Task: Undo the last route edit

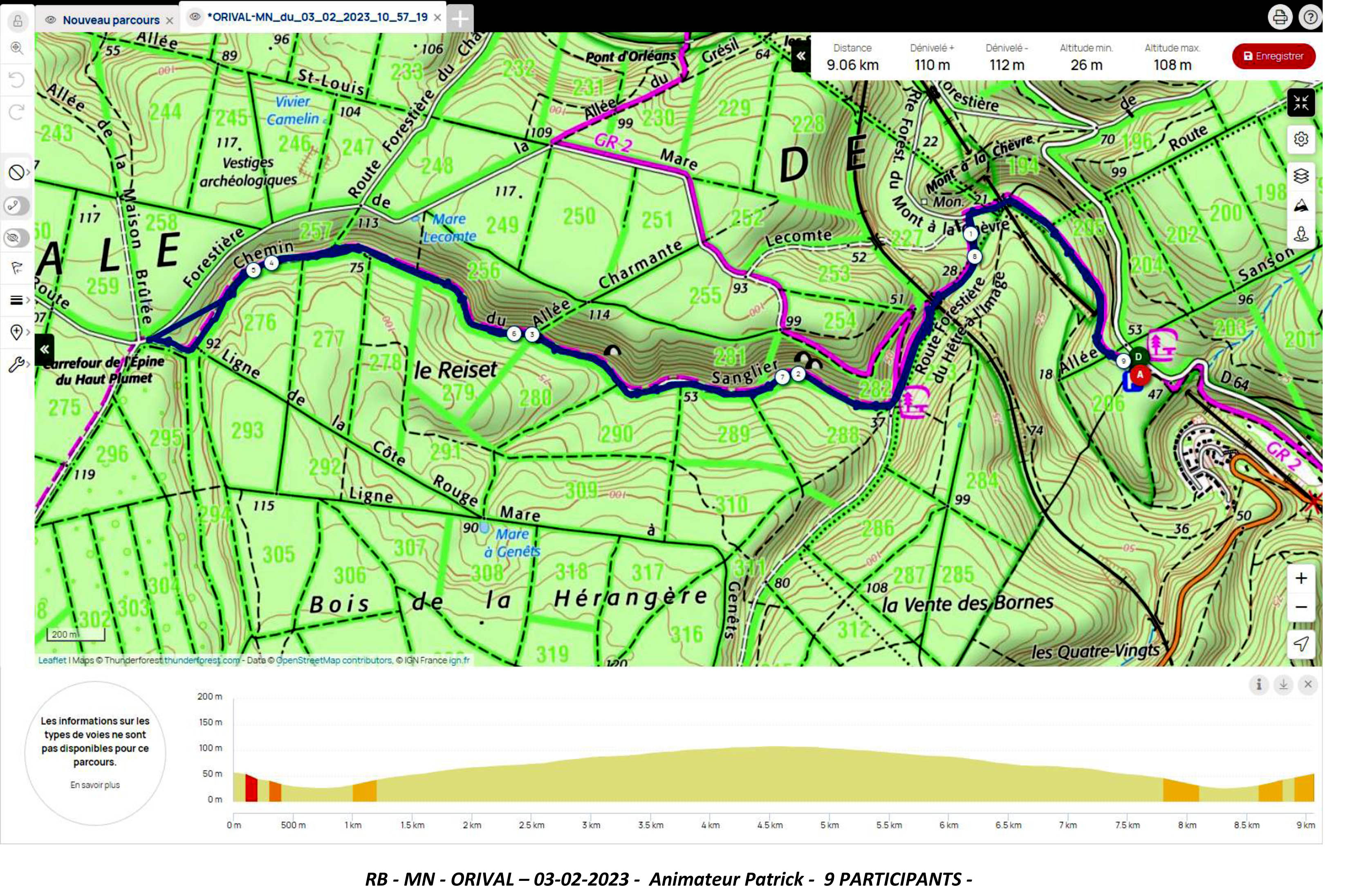Action: [x=17, y=79]
